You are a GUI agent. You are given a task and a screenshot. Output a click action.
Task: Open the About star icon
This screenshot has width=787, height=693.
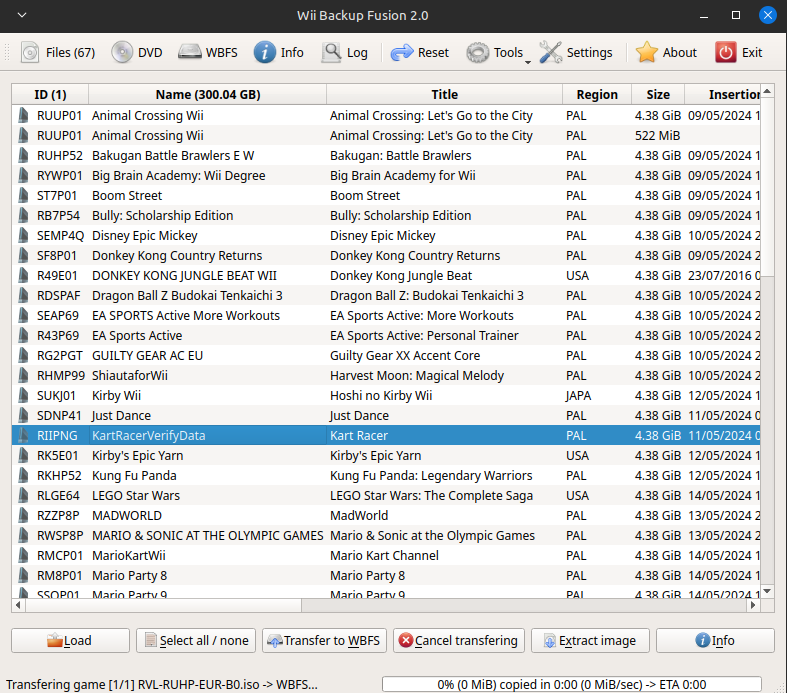667,53
